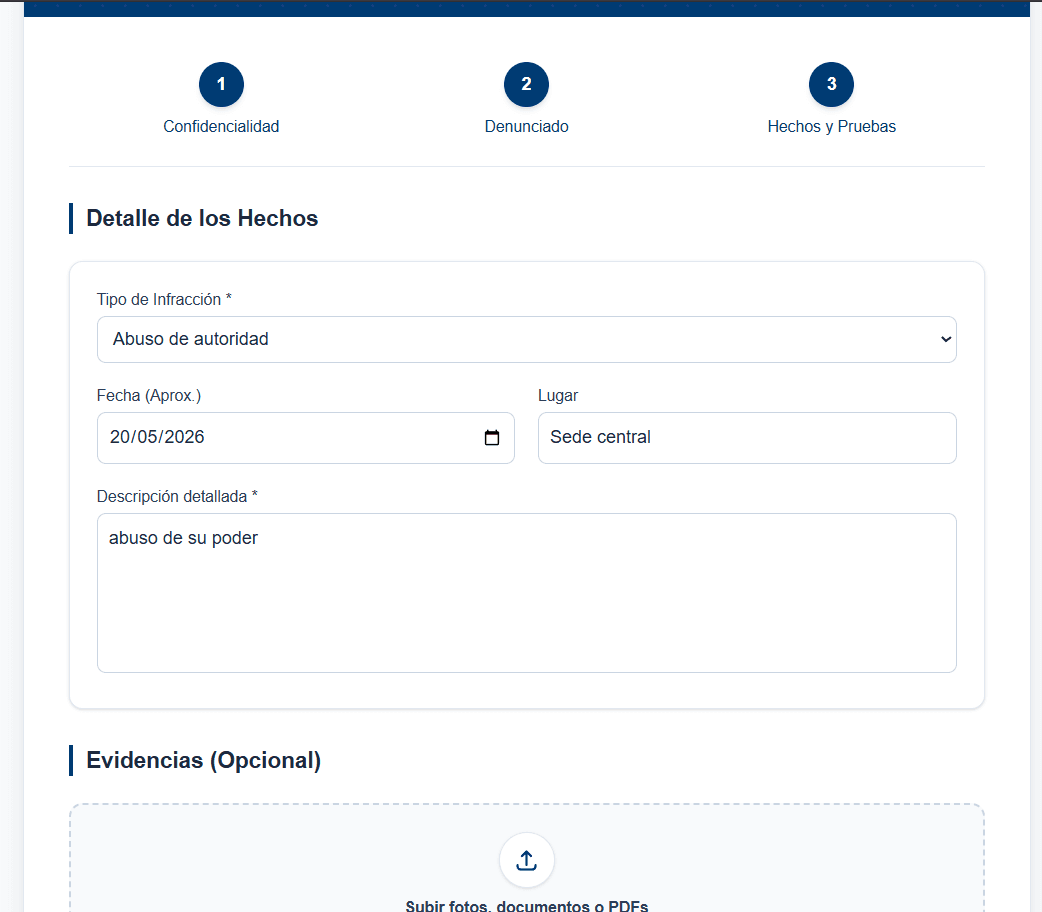Click the Fecha (Aprox.) label
Image resolution: width=1042 pixels, height=912 pixels.
click(x=149, y=396)
